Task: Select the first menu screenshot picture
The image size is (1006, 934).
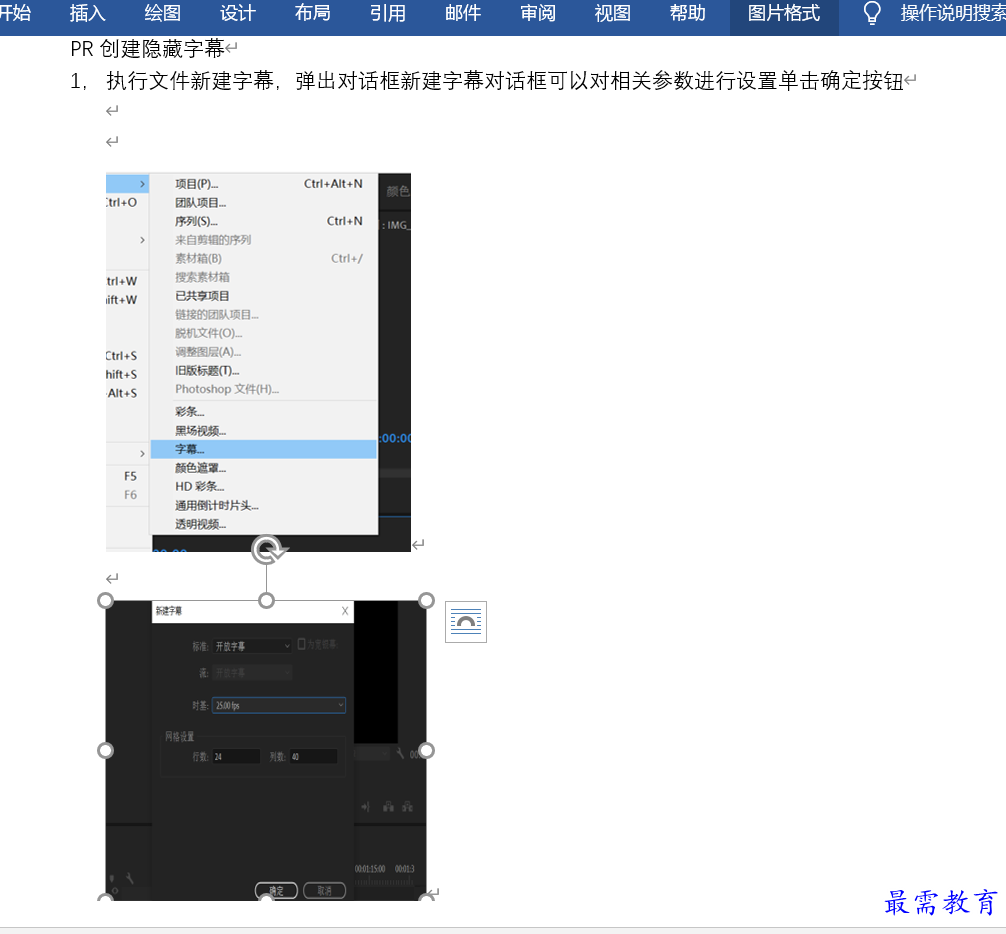Action: pyautogui.click(x=258, y=362)
